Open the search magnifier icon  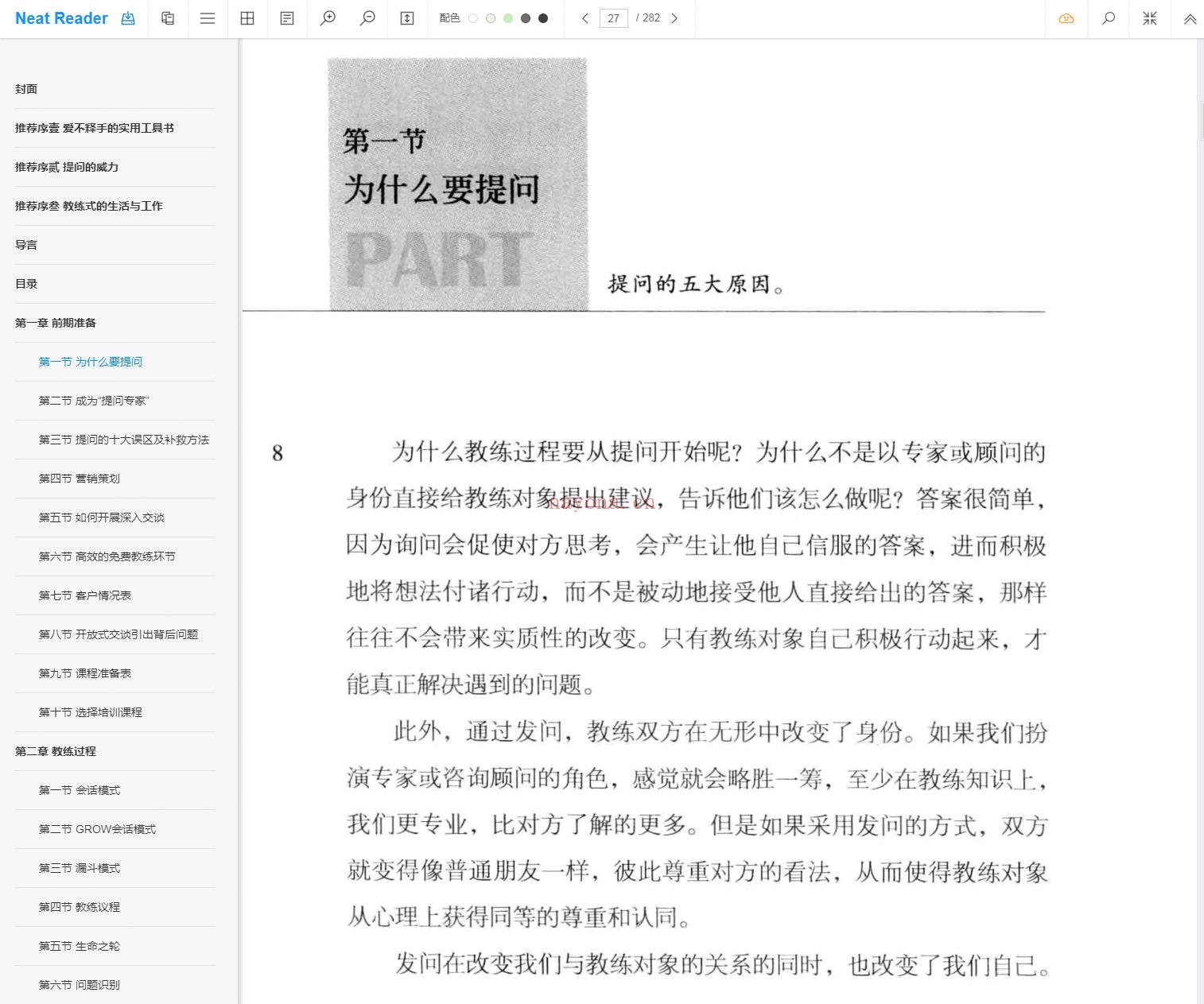(1109, 18)
